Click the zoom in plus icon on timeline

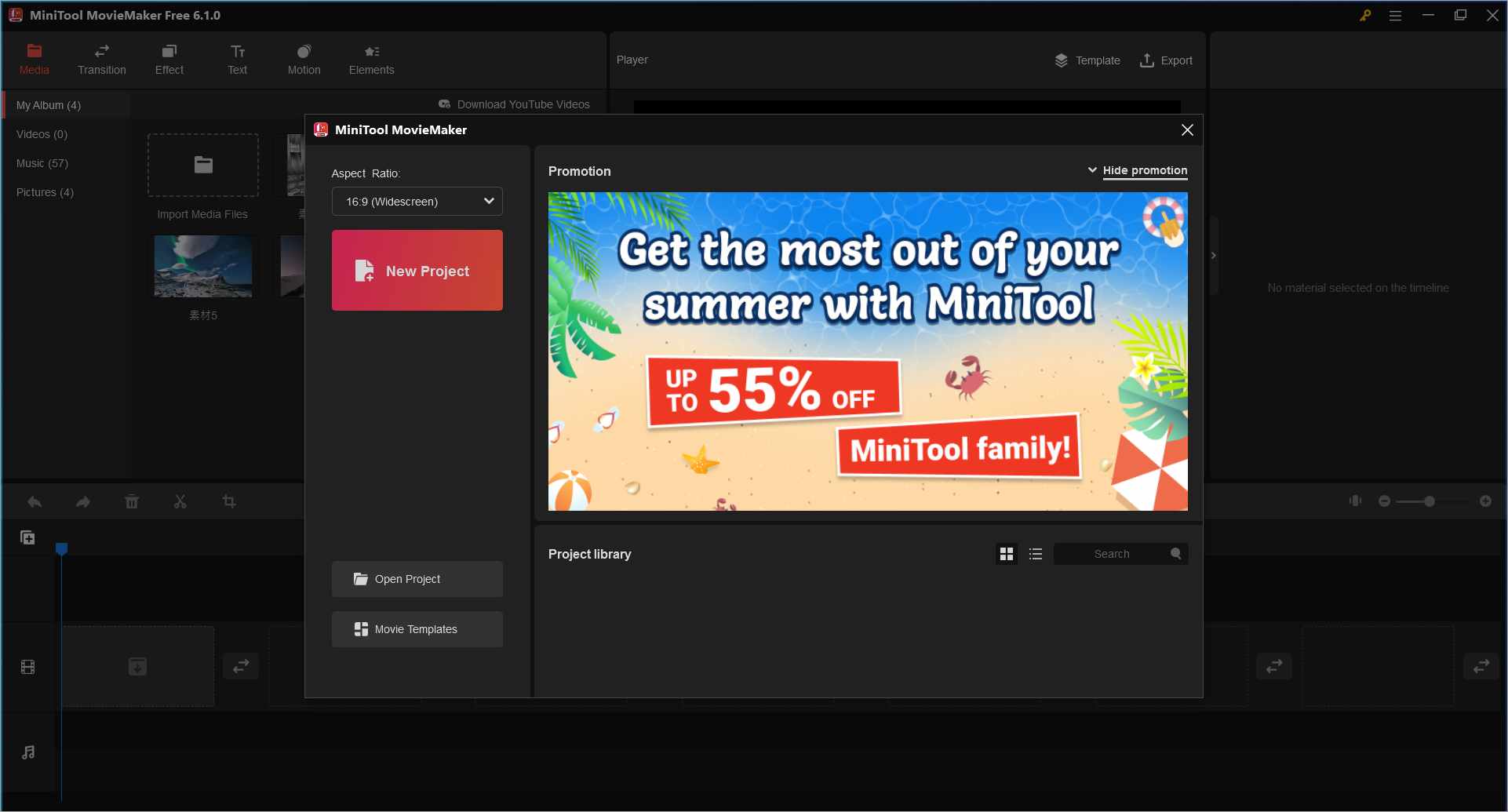(x=1485, y=501)
